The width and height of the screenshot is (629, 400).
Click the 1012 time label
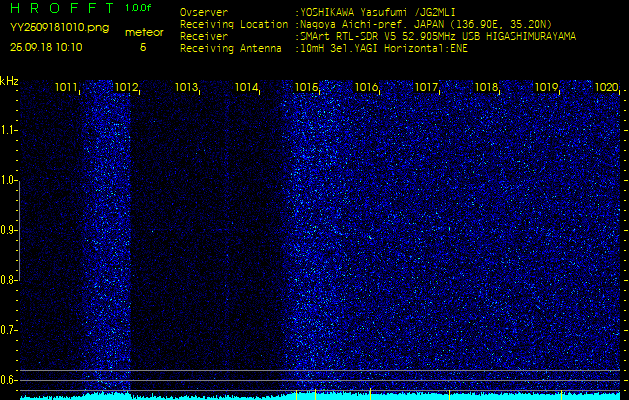click(126, 87)
